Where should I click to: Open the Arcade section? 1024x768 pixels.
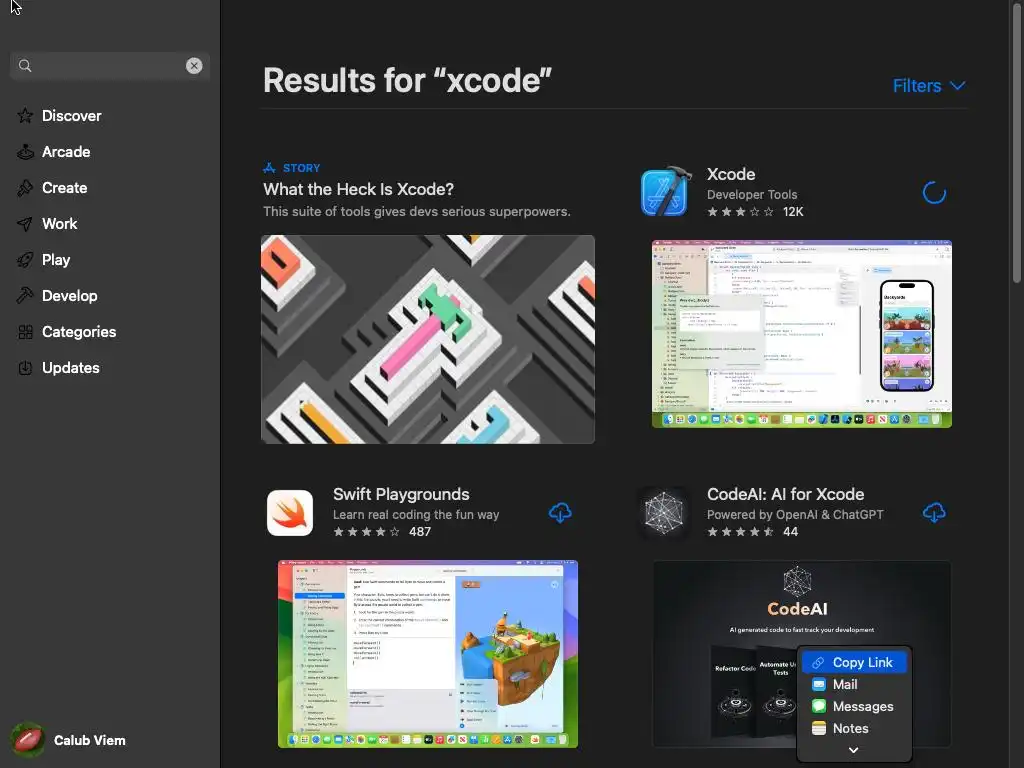(66, 152)
